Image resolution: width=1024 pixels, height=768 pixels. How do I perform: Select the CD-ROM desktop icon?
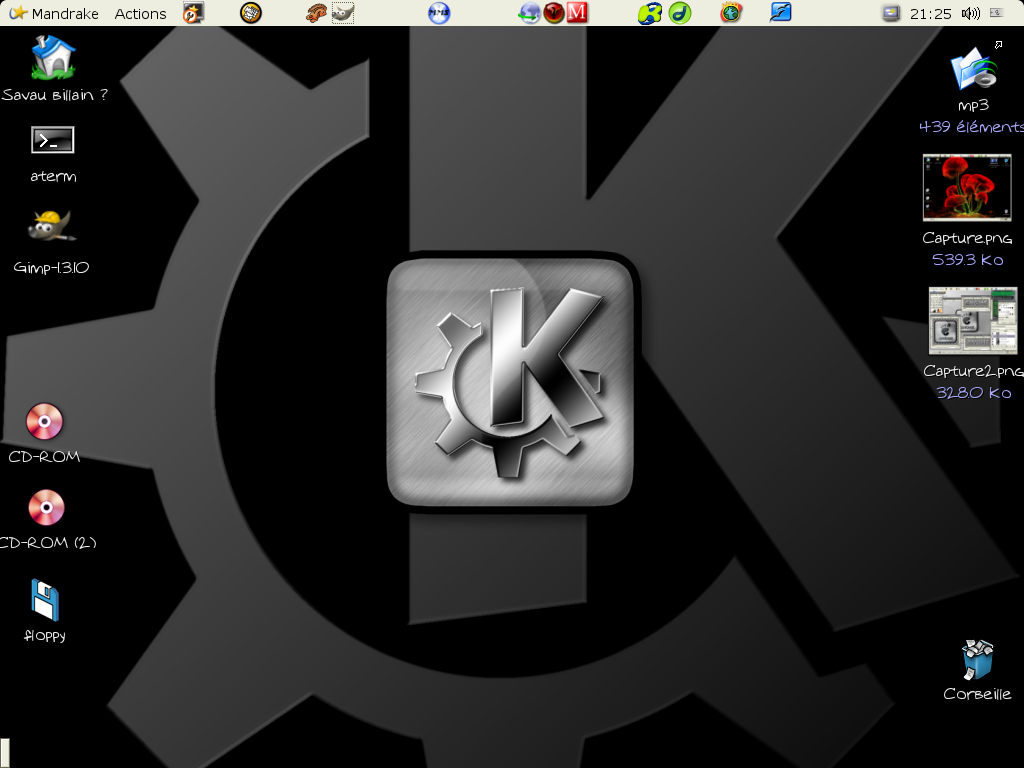point(44,421)
